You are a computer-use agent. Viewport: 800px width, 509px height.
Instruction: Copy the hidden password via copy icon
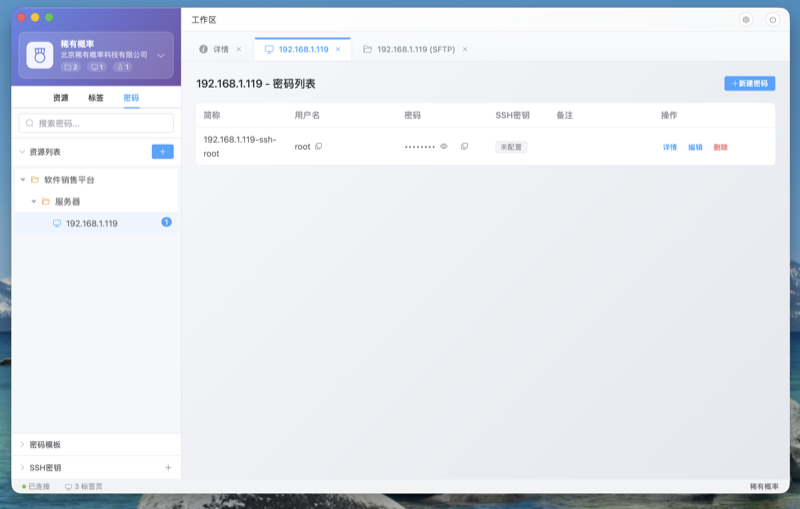464,147
